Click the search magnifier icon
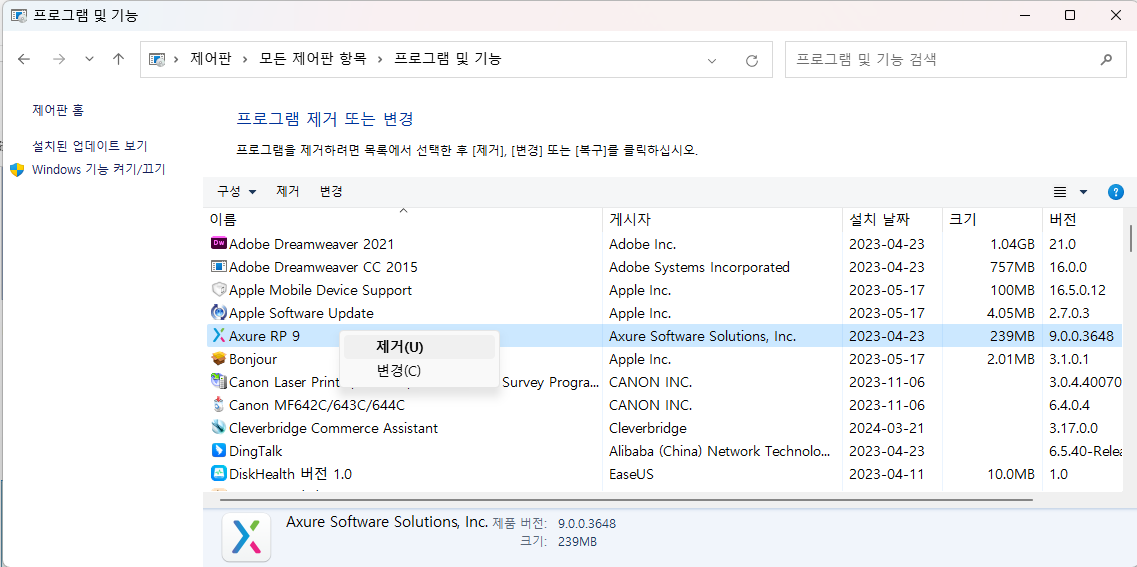The height and width of the screenshot is (567, 1137). pyautogui.click(x=1106, y=59)
